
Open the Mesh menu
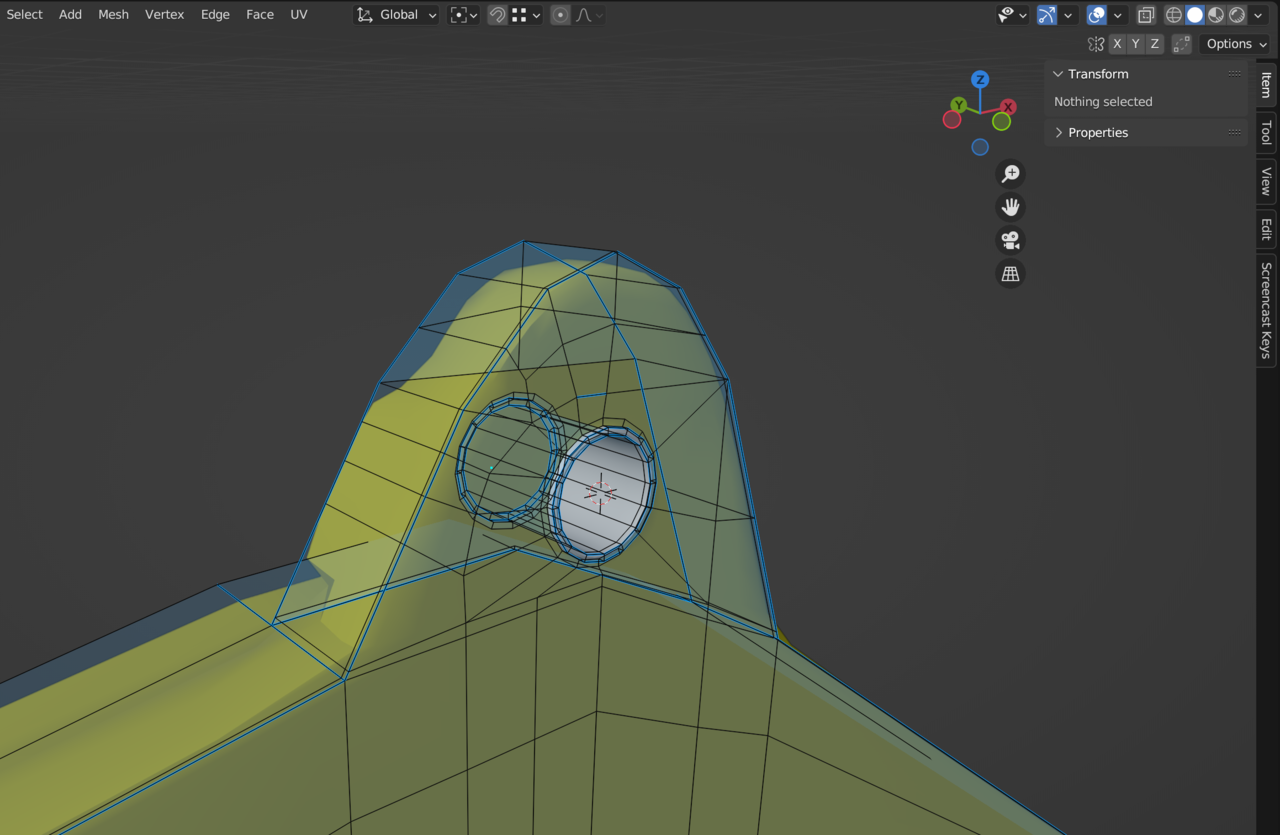(x=113, y=15)
